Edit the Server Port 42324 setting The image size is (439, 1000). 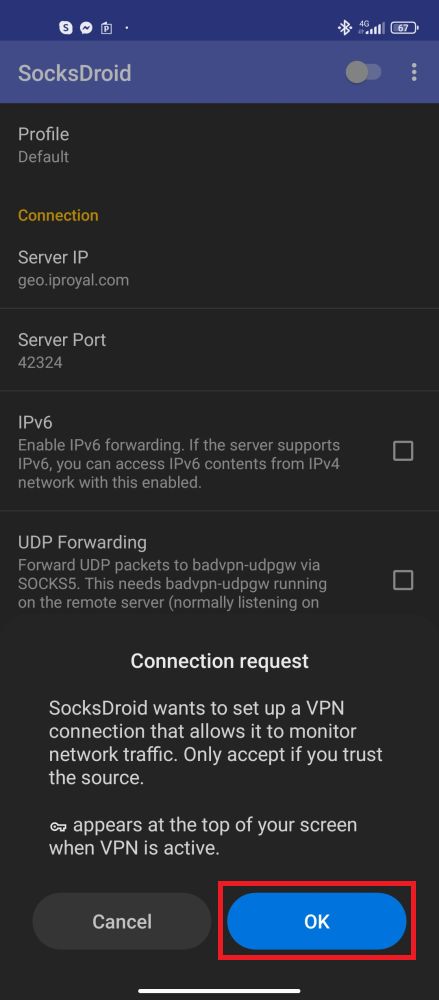(220, 350)
